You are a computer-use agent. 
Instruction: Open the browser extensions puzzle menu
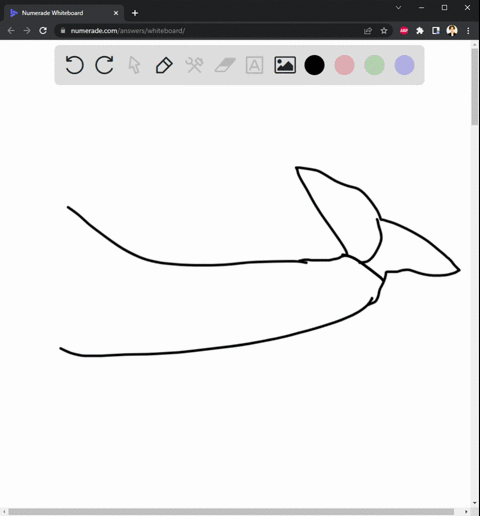click(420, 31)
